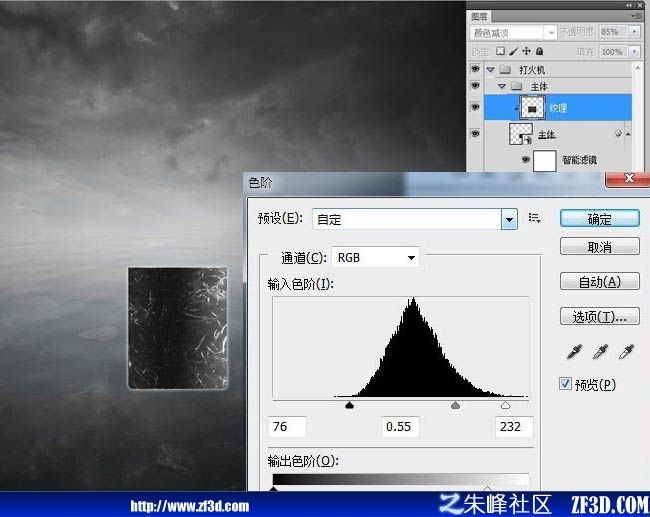Click lock transparent pixels icon

[x=501, y=51]
